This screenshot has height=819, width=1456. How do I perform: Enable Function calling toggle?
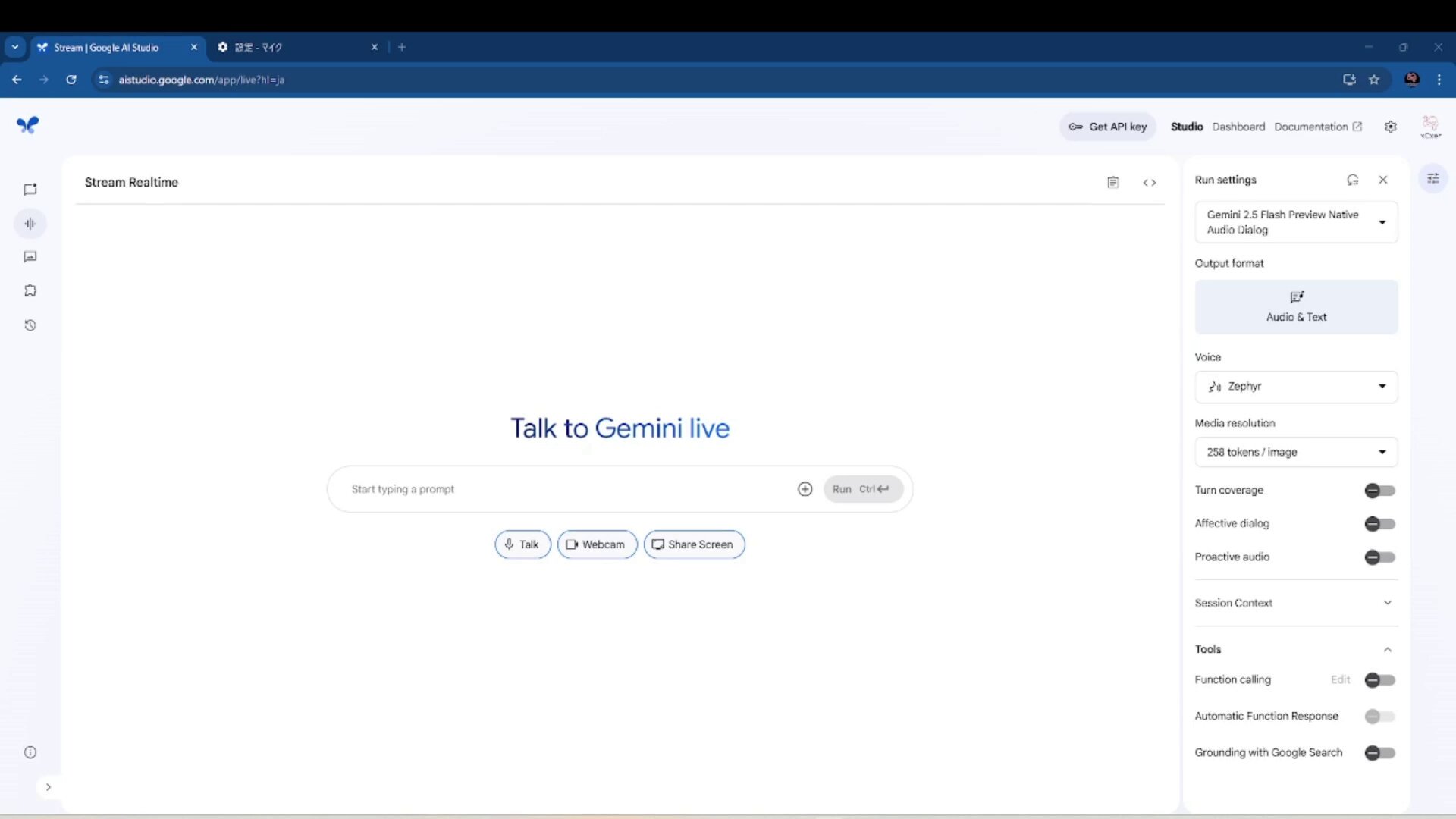1379,680
